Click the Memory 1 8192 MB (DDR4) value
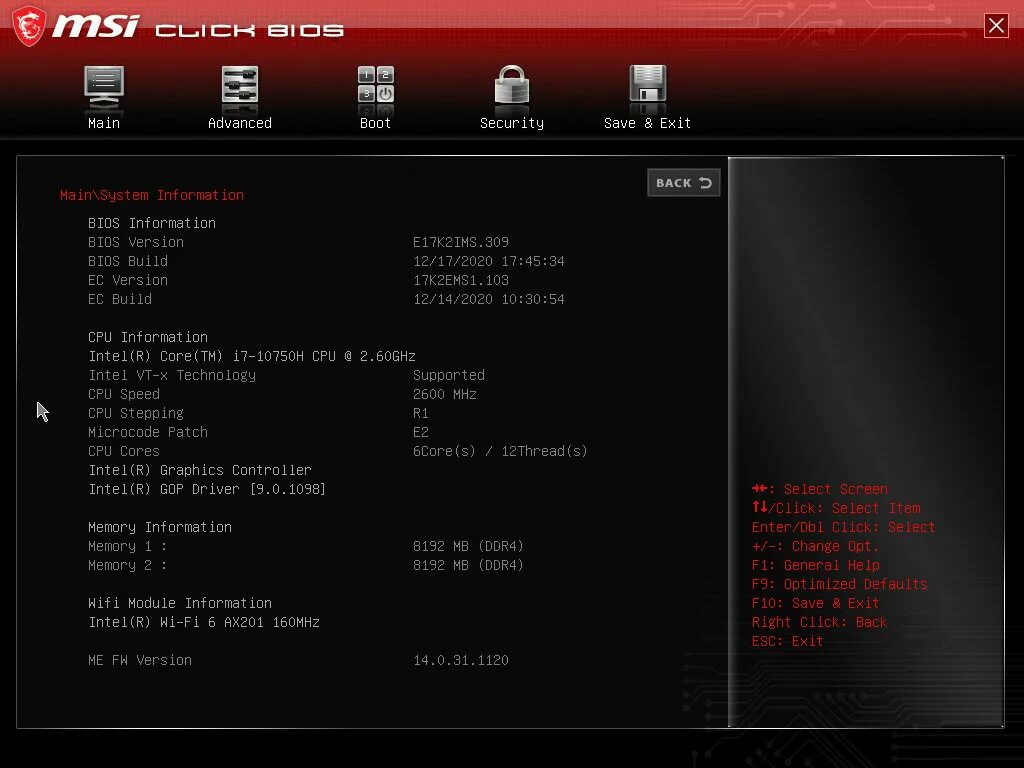 468,546
